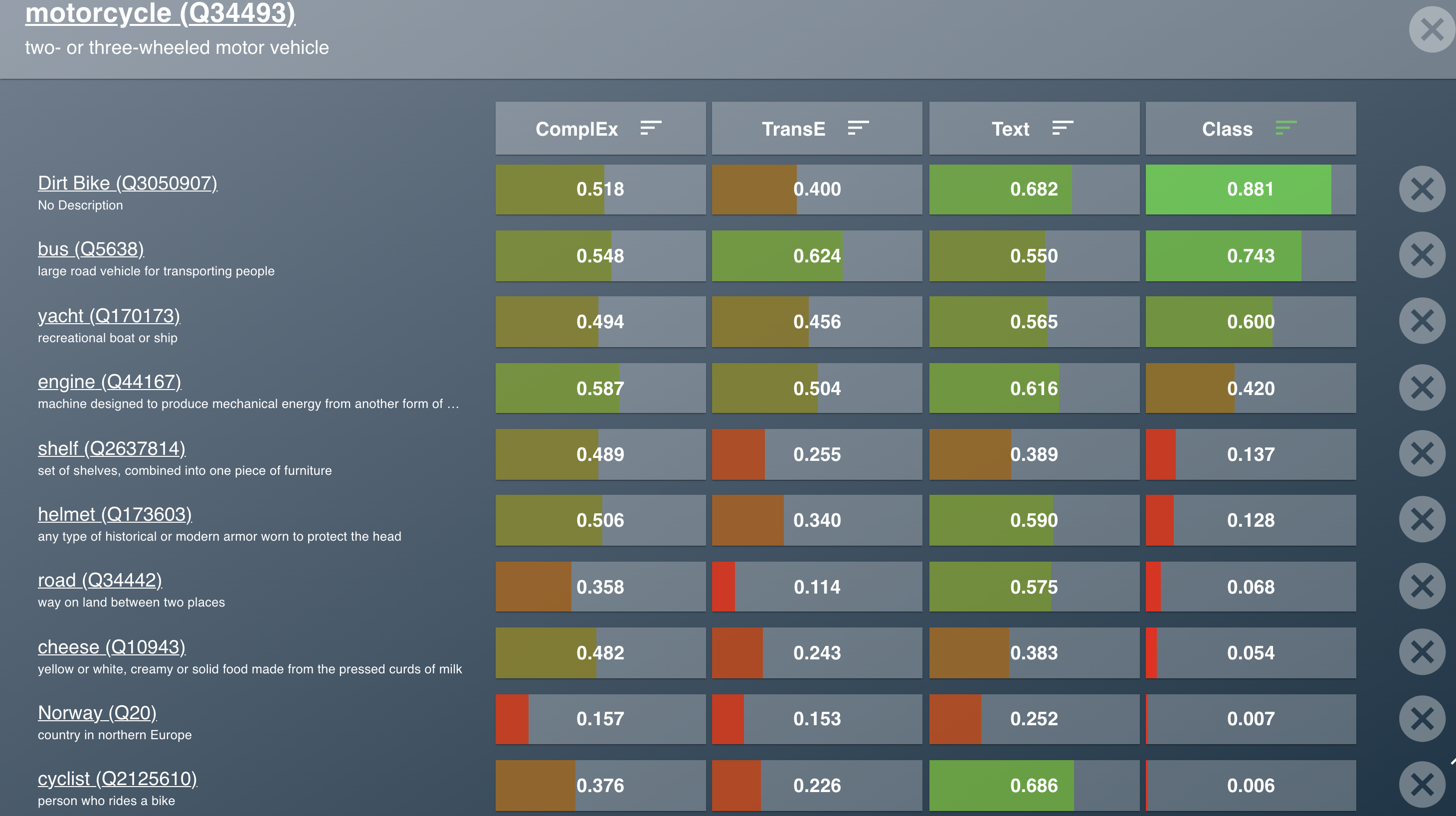Image resolution: width=1456 pixels, height=816 pixels.
Task: Click engine ComplEx value 0.587
Action: (x=600, y=389)
